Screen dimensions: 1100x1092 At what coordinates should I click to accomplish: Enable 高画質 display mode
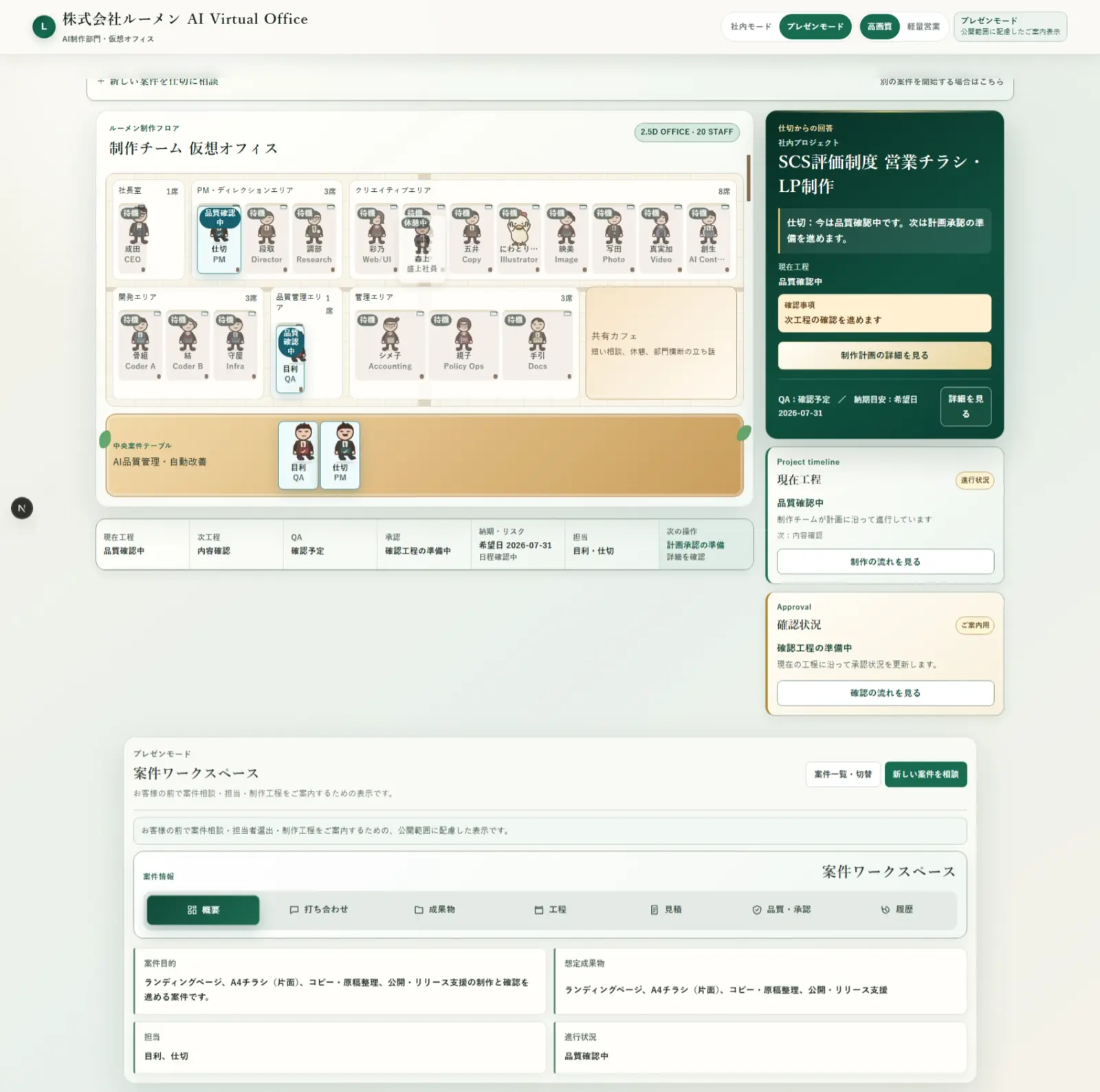(x=879, y=27)
